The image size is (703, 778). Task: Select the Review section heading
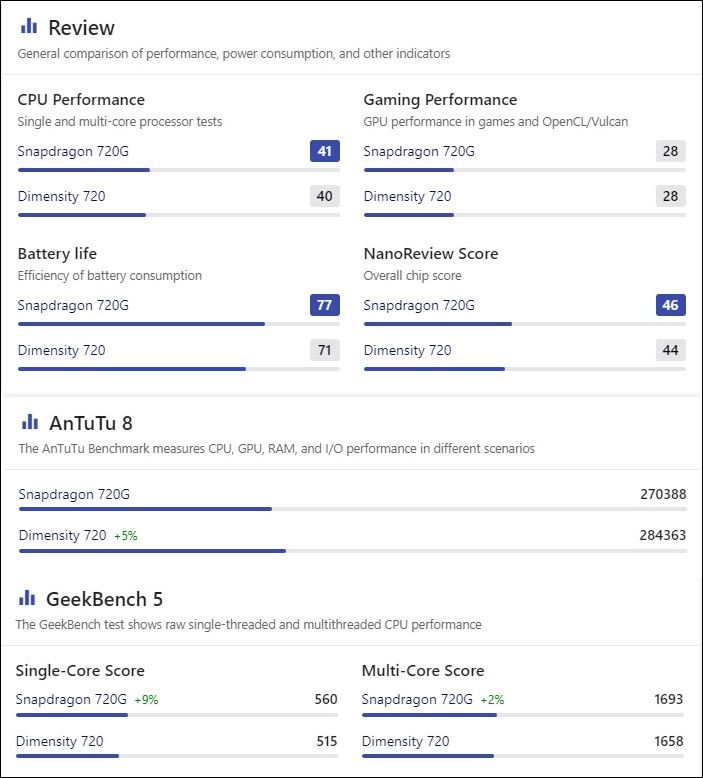coord(81,28)
